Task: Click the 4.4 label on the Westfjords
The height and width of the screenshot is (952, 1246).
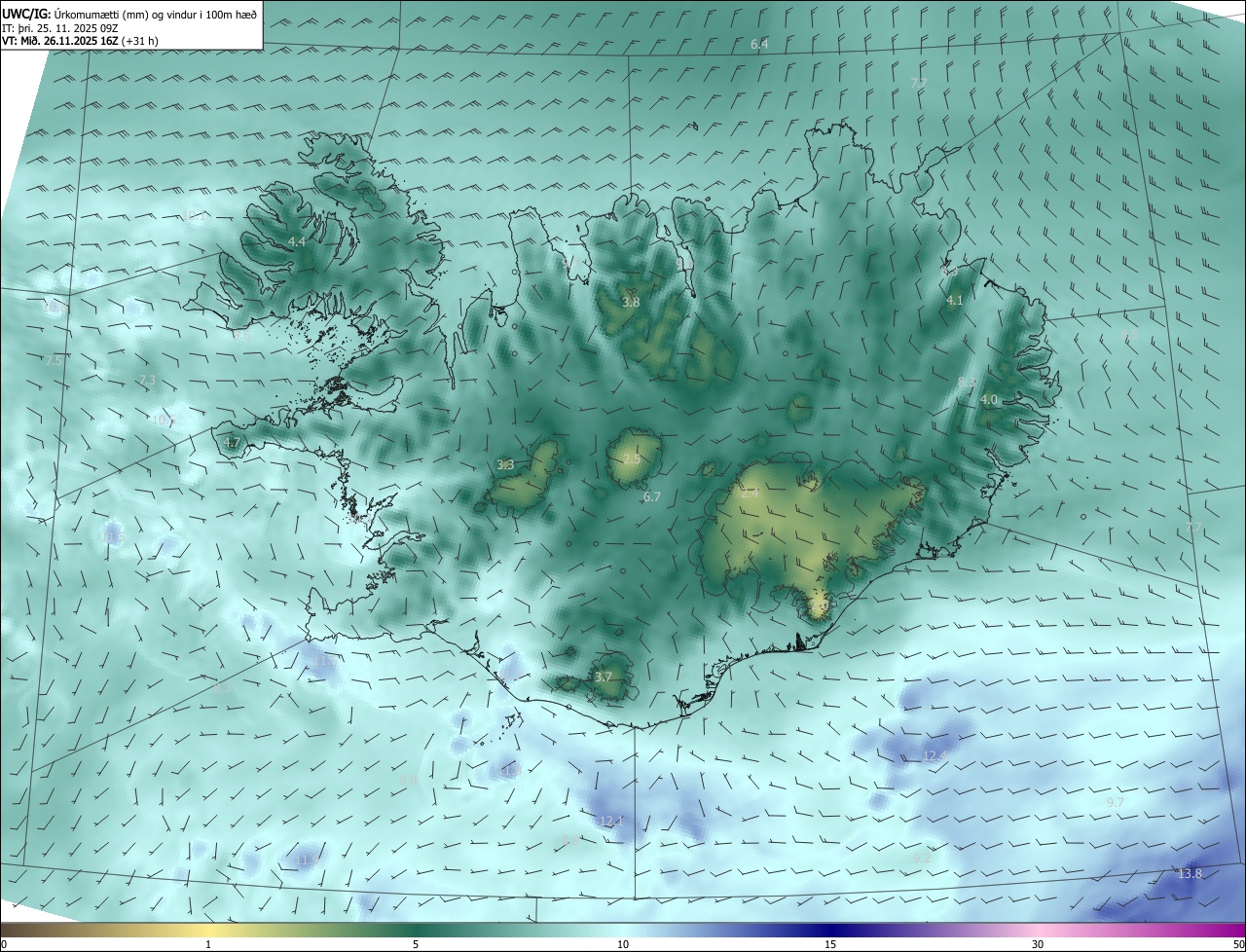Action: tap(297, 241)
